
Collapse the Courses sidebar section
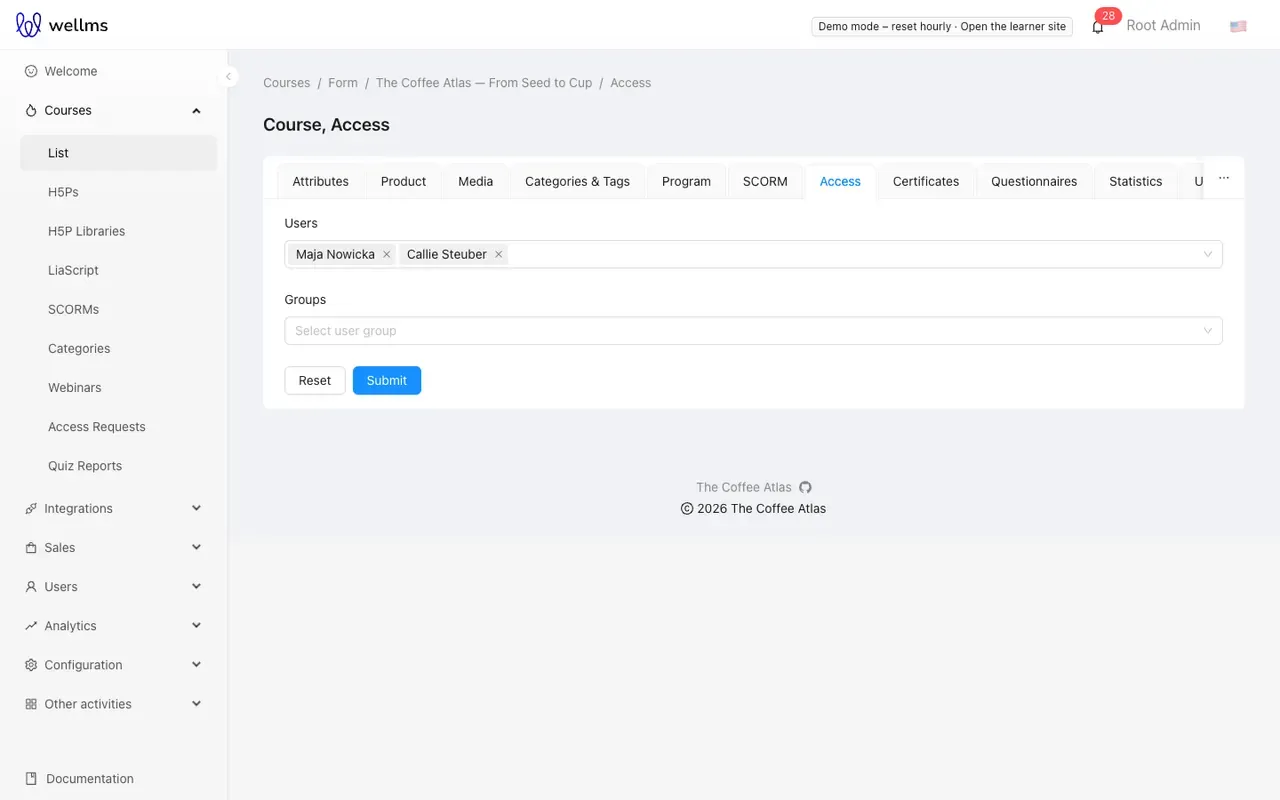tap(196, 110)
